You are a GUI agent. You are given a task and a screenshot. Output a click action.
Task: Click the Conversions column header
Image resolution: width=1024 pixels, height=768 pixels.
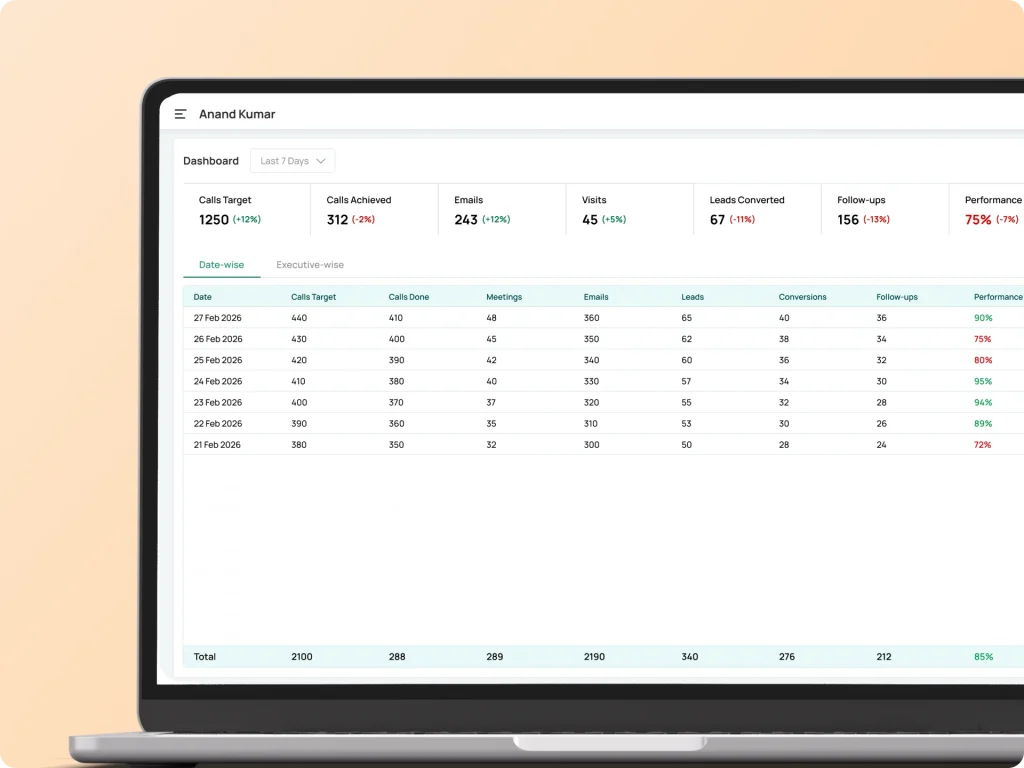[803, 296]
